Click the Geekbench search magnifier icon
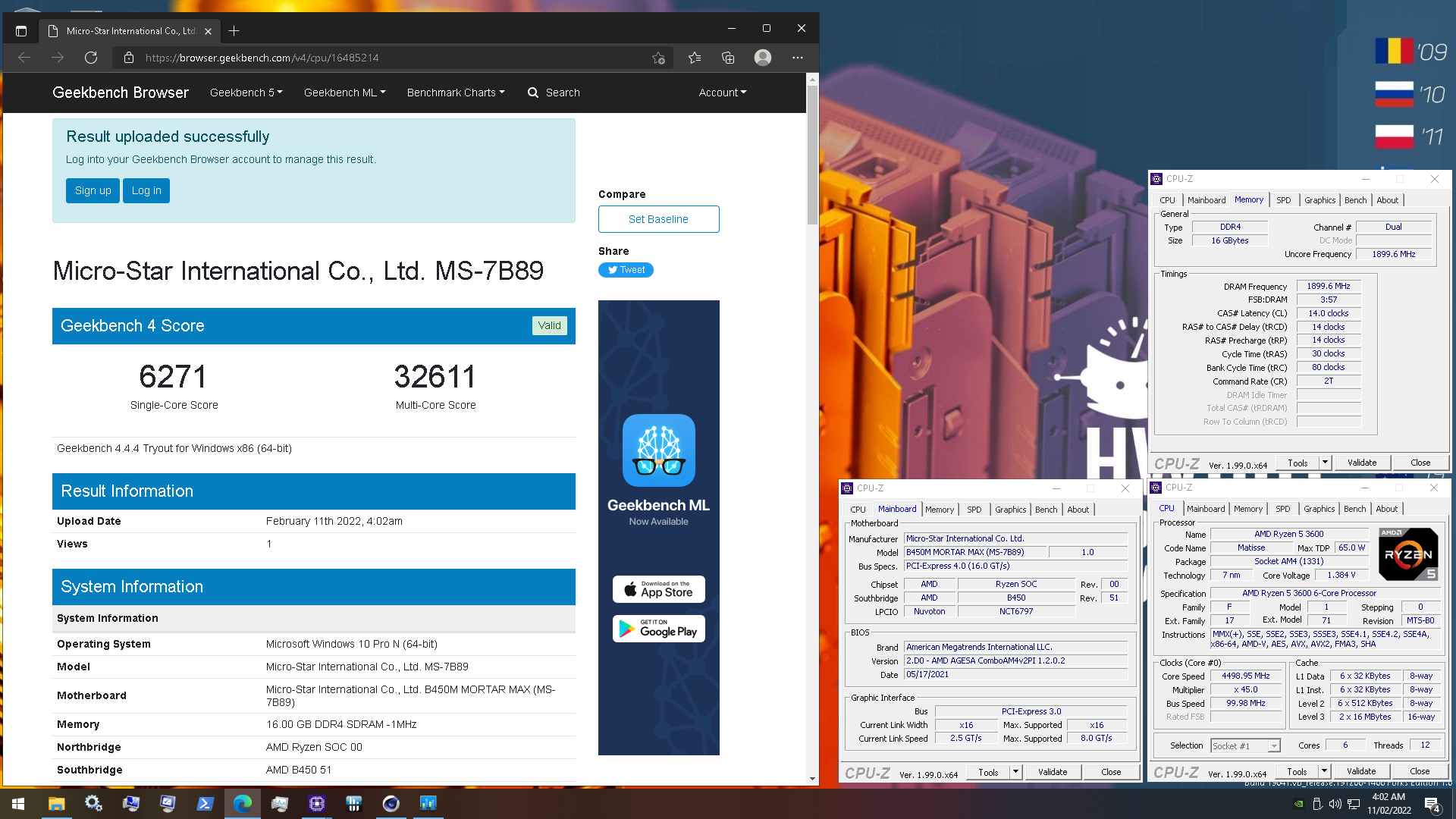 [x=533, y=93]
